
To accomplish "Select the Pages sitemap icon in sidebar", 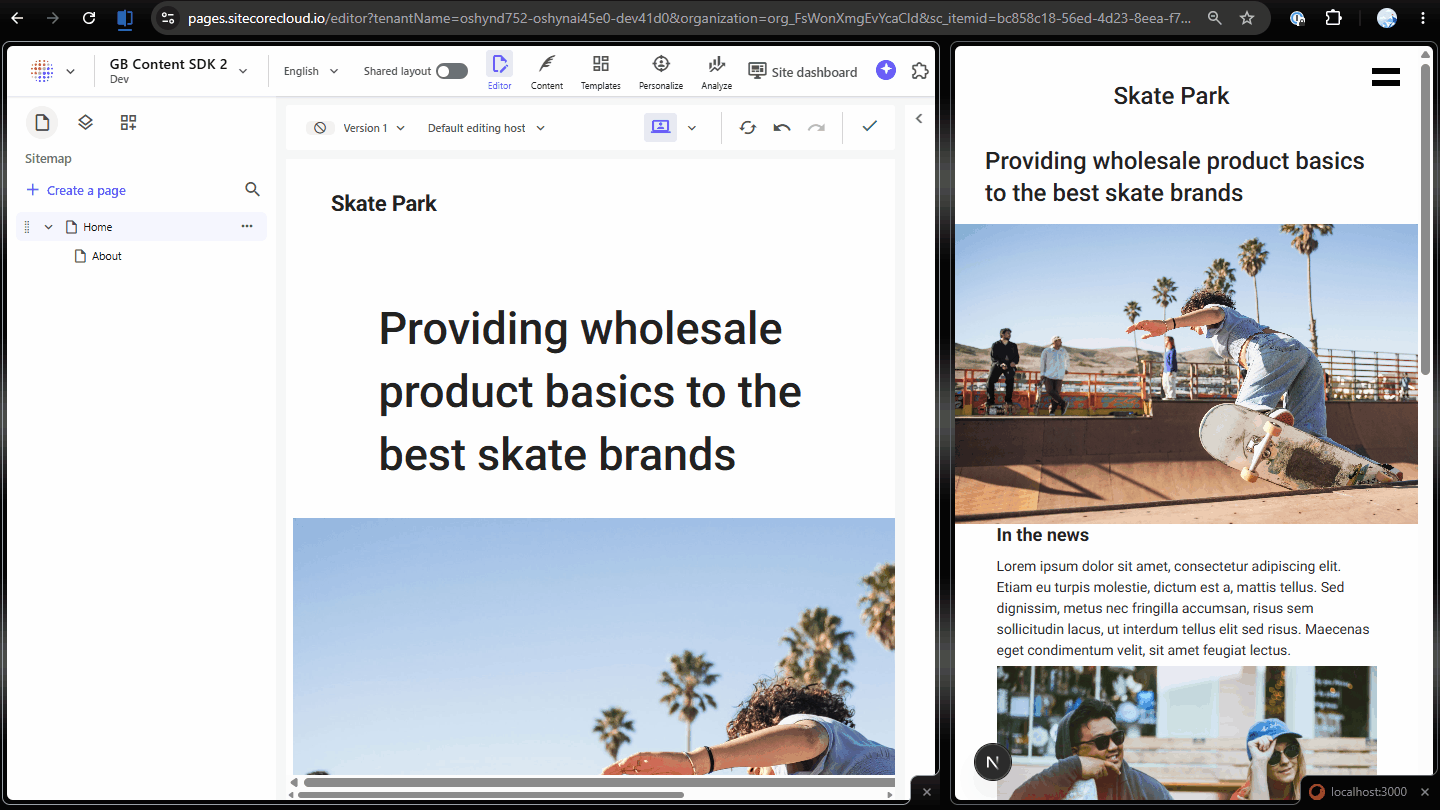I will 42,122.
